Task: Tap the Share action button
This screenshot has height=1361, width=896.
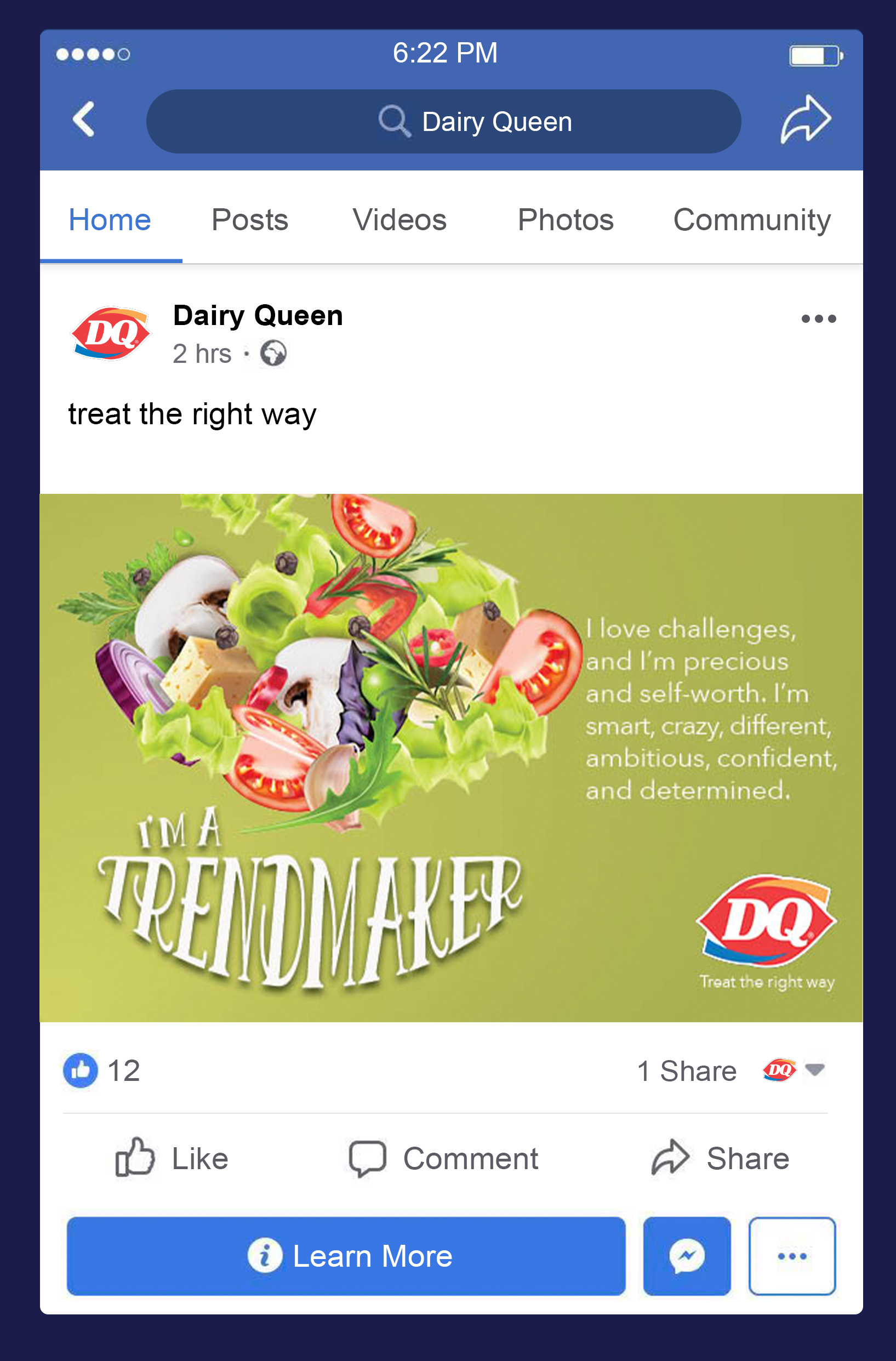Action: pos(721,1158)
